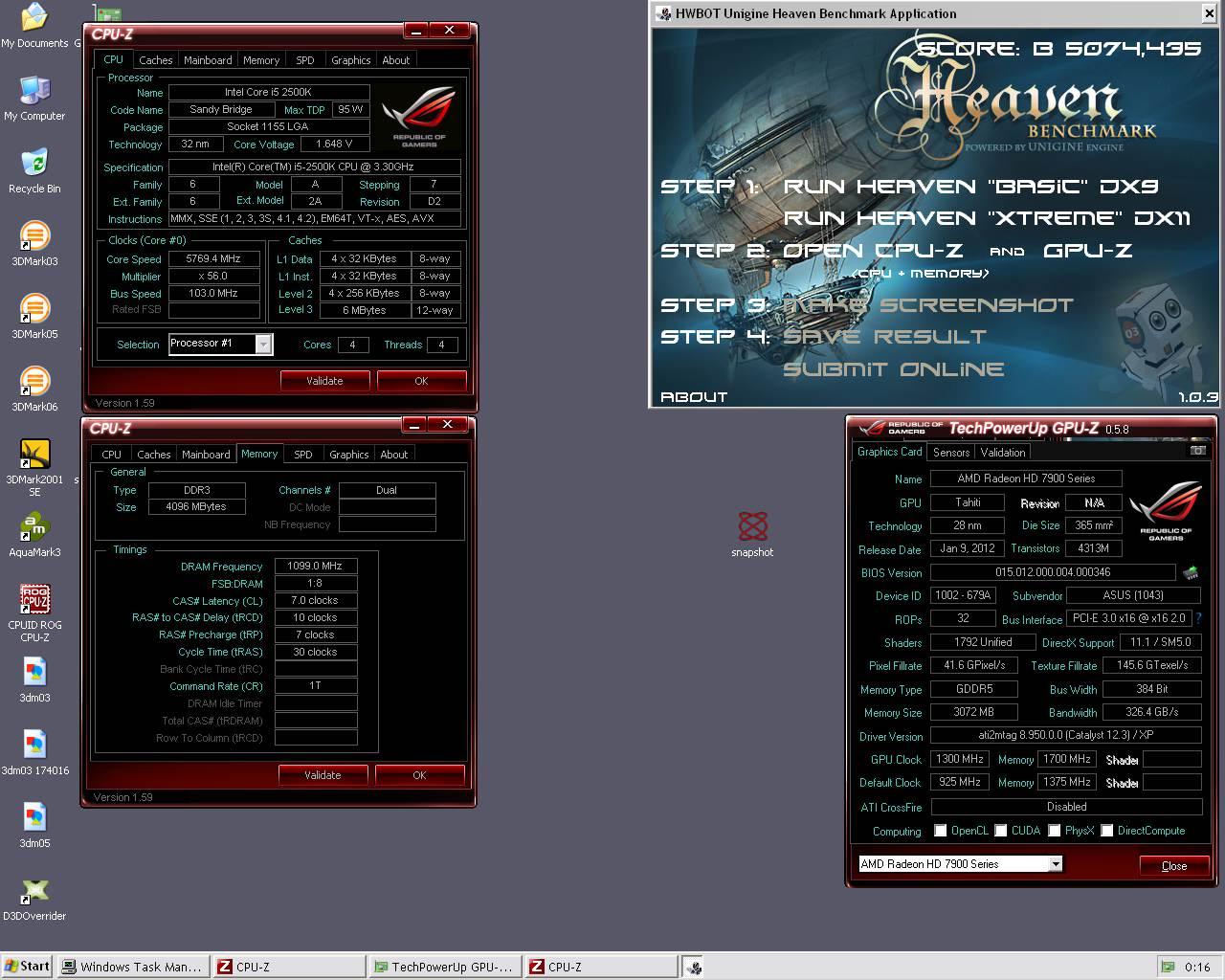Open the Validation tab in GPU-Z

[x=1003, y=452]
